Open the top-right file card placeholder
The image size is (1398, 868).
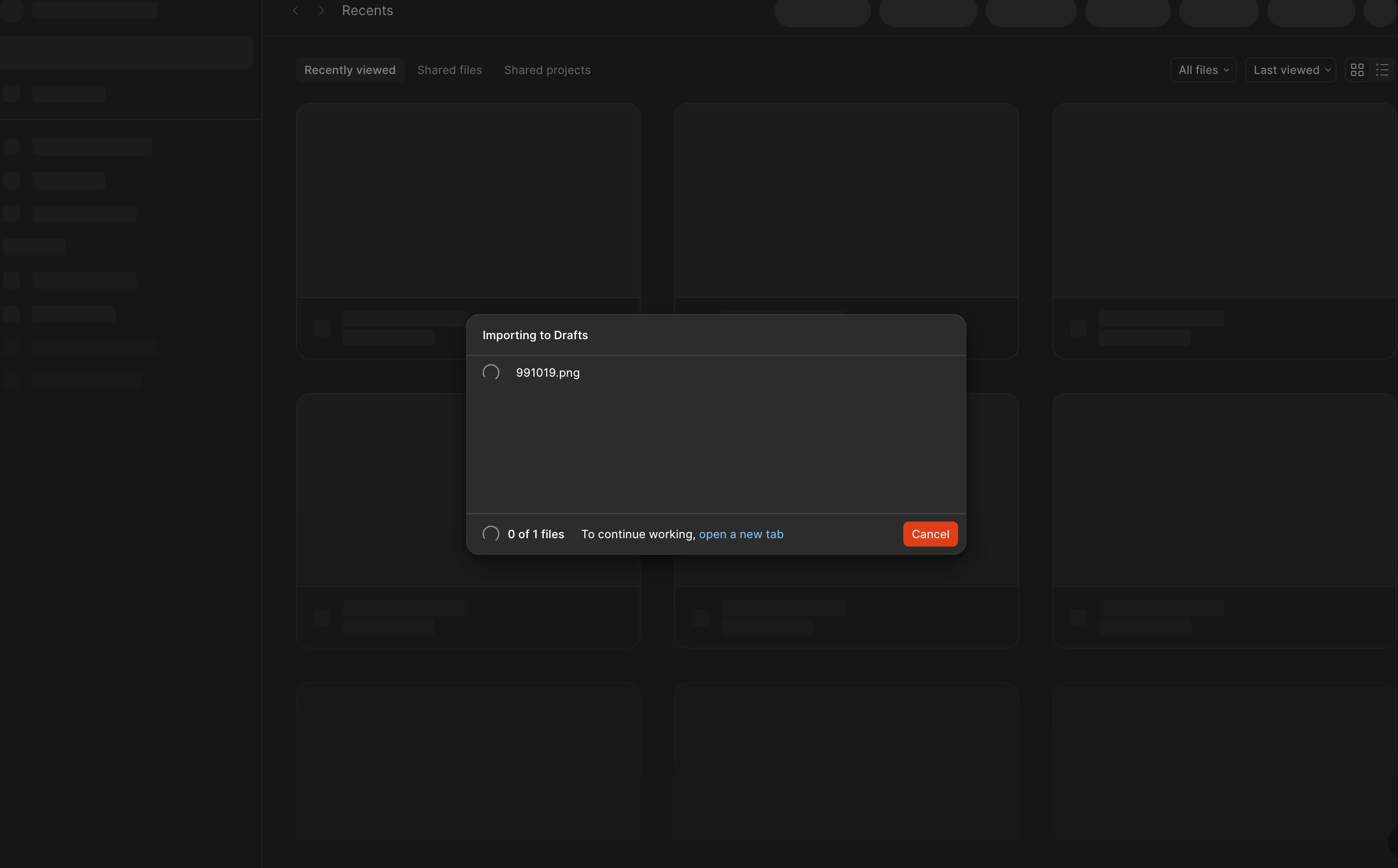[1223, 201]
